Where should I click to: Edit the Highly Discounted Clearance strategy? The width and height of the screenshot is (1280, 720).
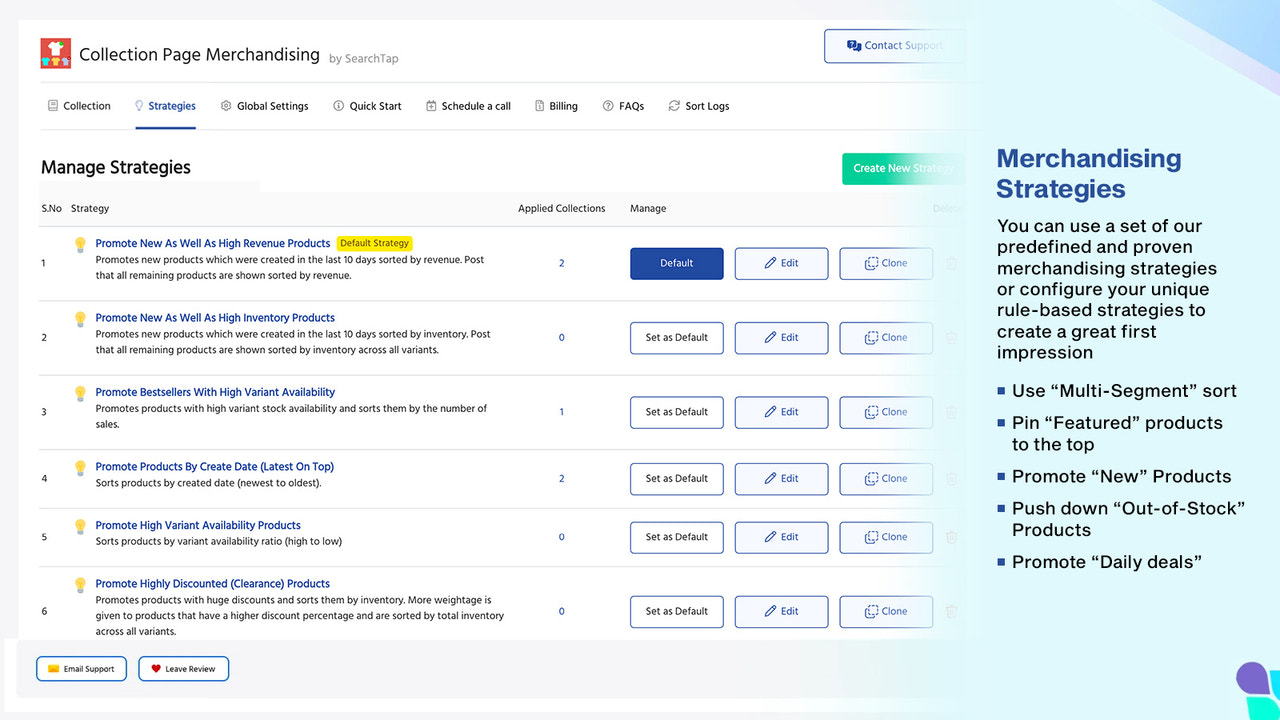(x=781, y=611)
